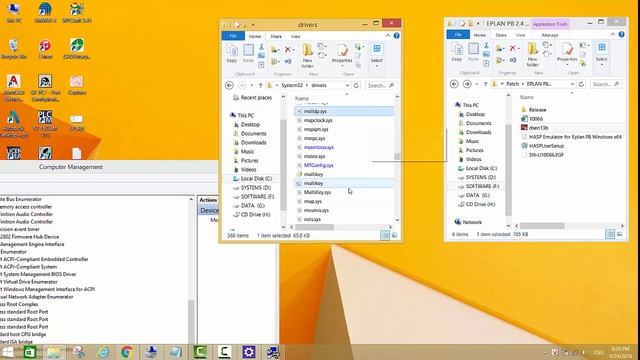Refresh the EPLAN folder address bar
640x360 pixels.
581,84
